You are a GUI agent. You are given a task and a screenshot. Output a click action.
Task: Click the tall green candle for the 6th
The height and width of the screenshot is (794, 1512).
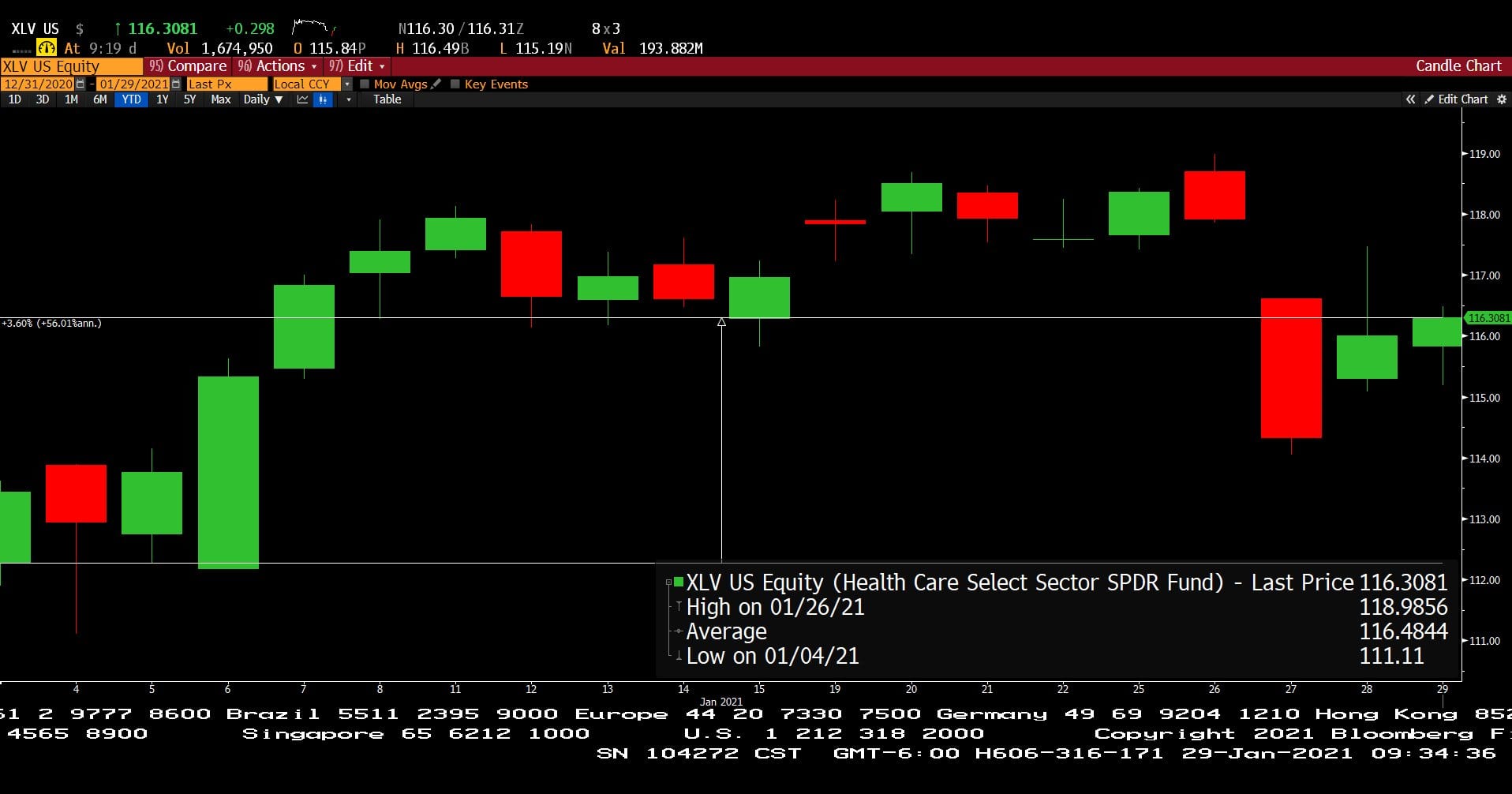pyautogui.click(x=228, y=472)
